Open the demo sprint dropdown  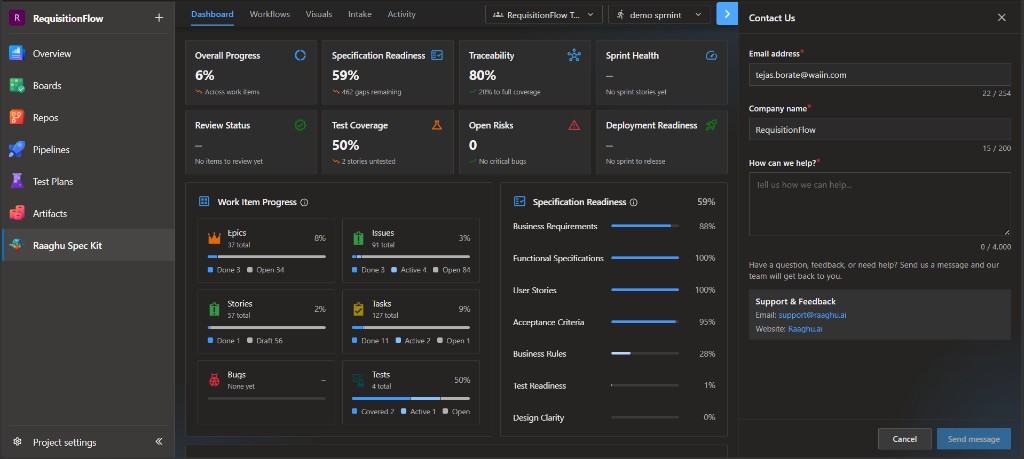[x=659, y=14]
